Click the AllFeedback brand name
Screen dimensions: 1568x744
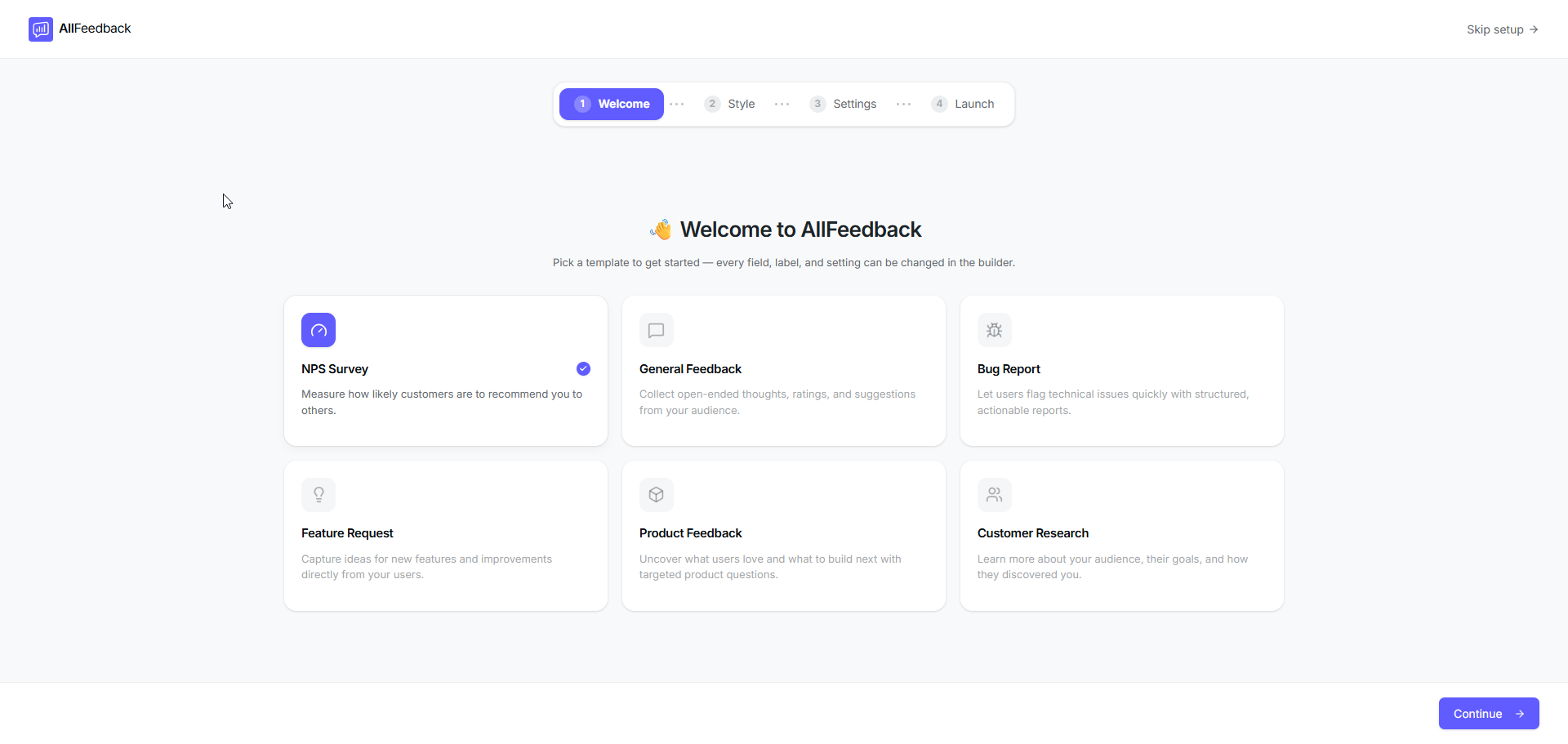(x=95, y=29)
